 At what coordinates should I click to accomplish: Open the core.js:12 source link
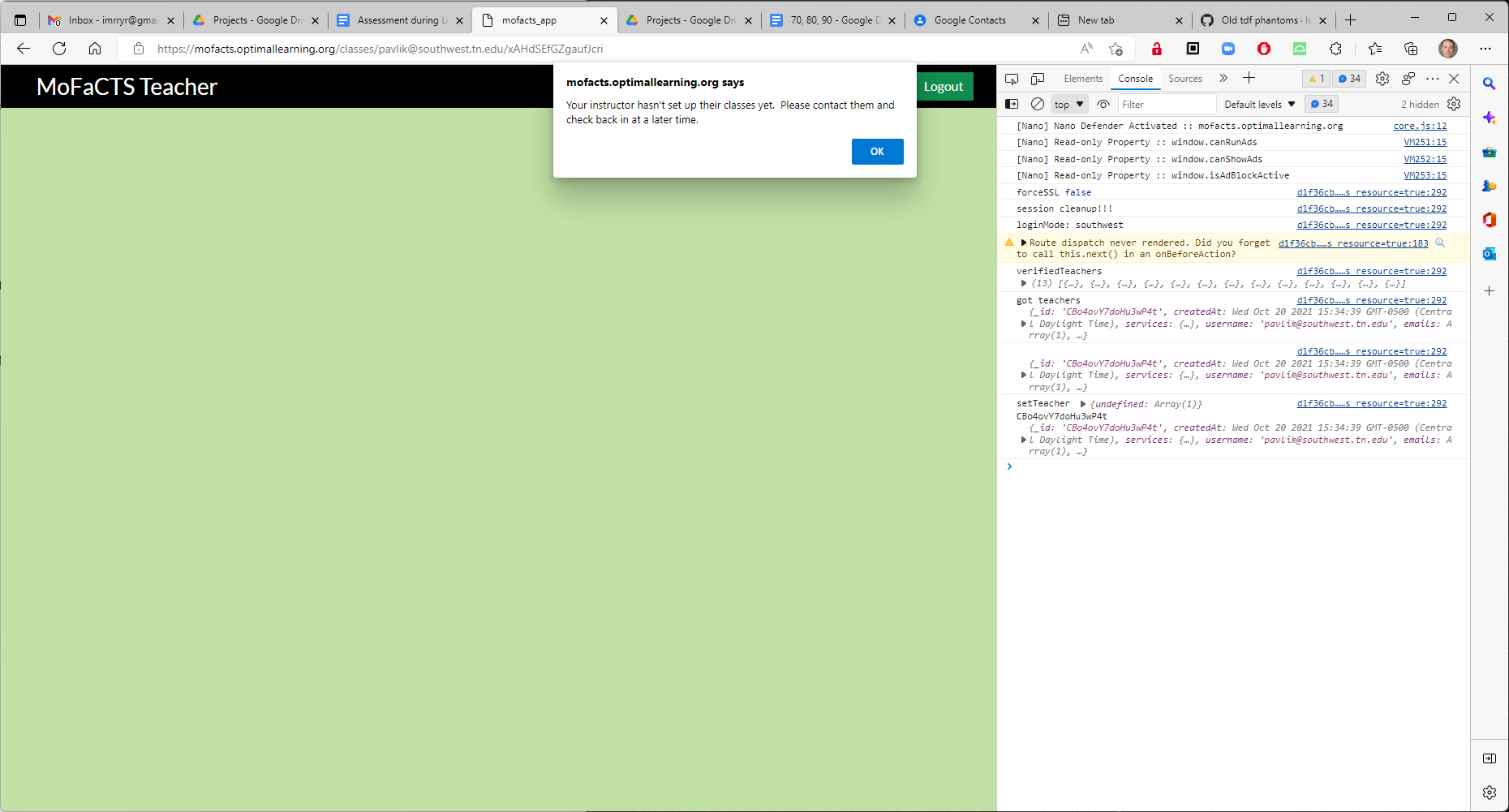coord(1420,126)
